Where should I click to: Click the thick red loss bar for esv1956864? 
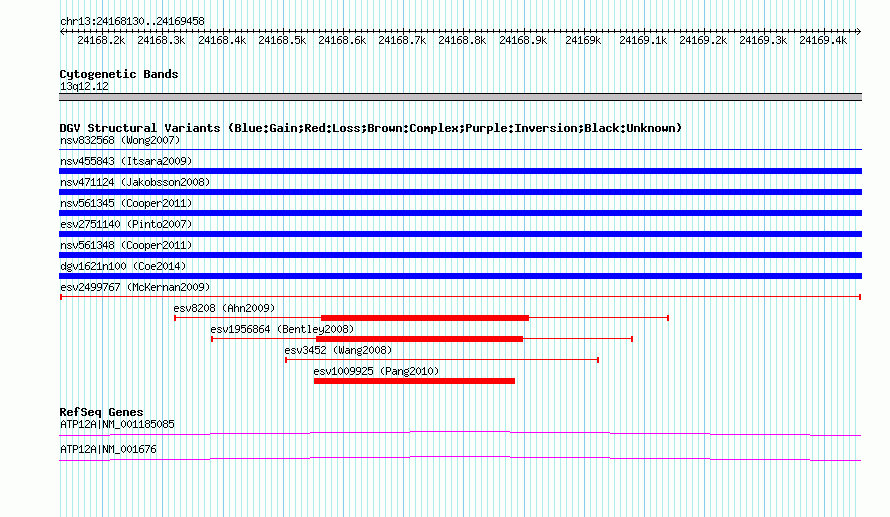419,339
